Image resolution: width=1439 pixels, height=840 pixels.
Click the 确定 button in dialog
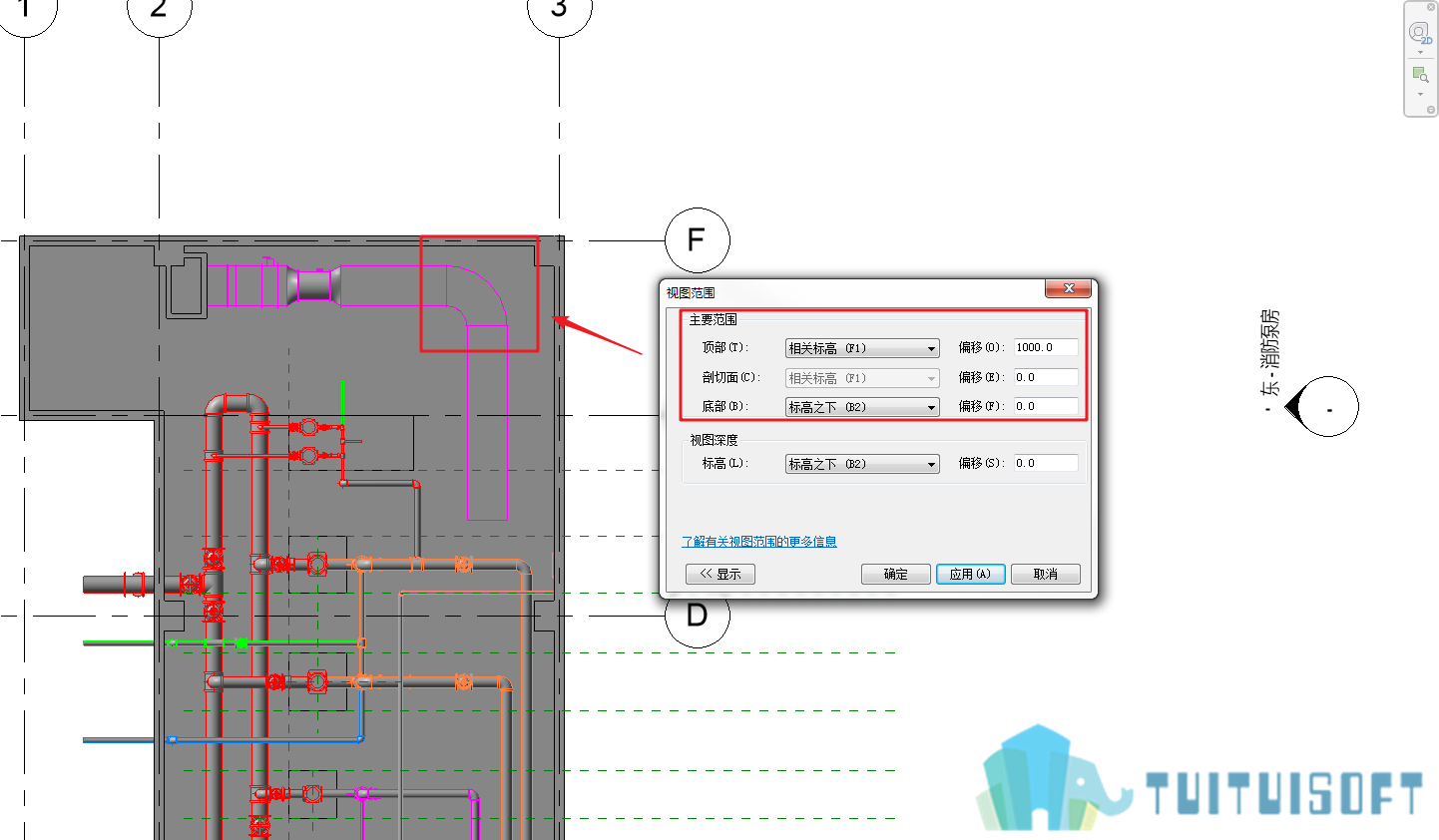point(896,575)
